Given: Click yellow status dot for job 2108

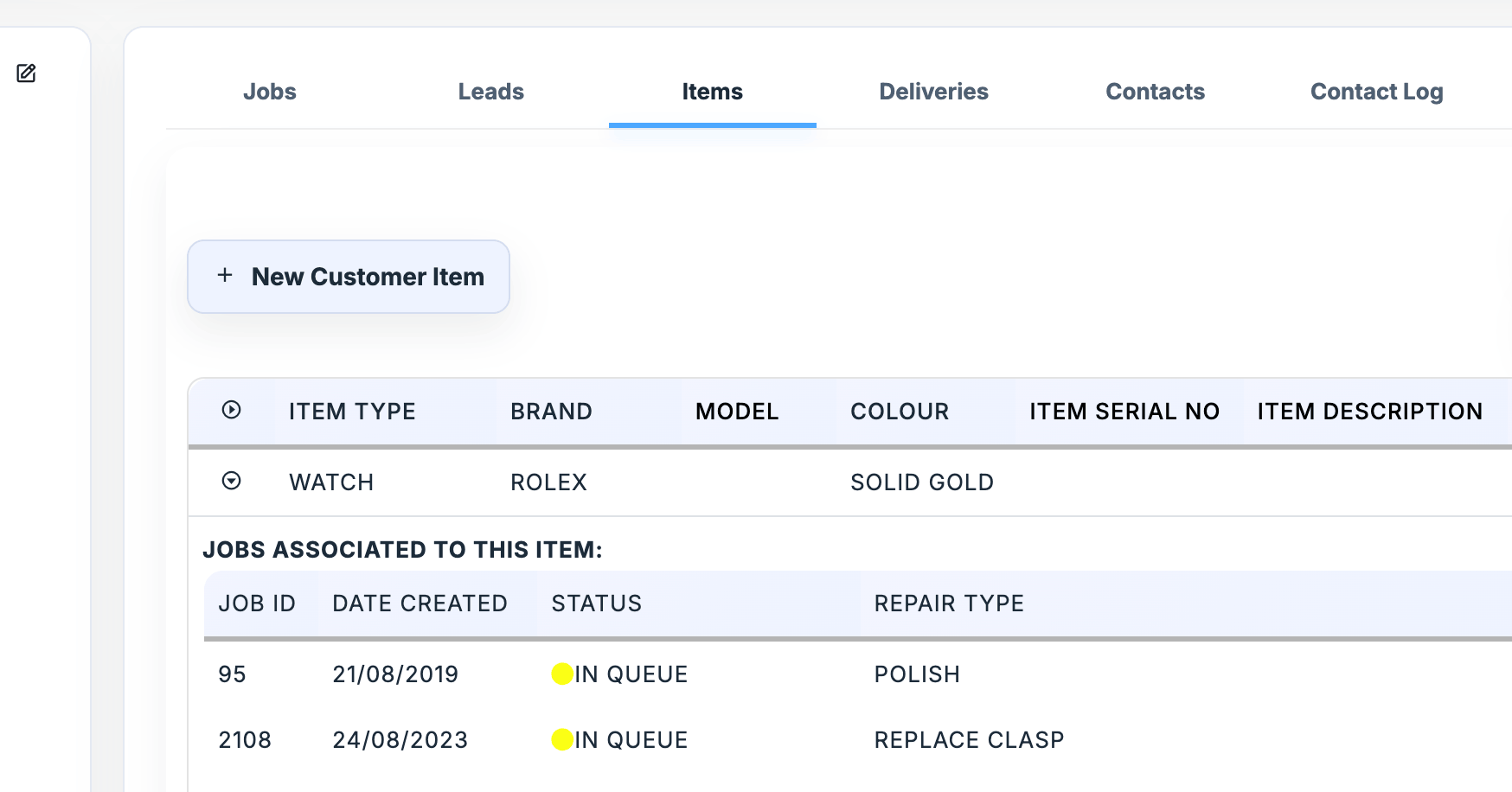Looking at the screenshot, I should click(562, 739).
